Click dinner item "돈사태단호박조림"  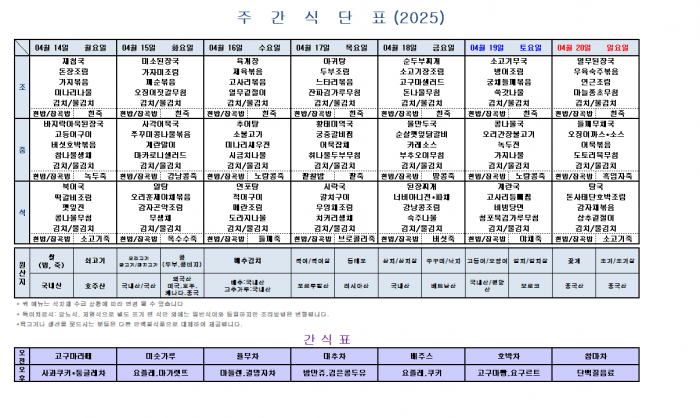point(596,197)
